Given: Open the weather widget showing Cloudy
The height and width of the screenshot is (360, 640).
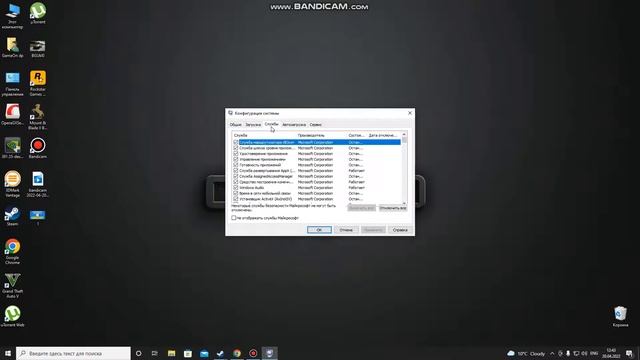Looking at the screenshot, I should 526,353.
